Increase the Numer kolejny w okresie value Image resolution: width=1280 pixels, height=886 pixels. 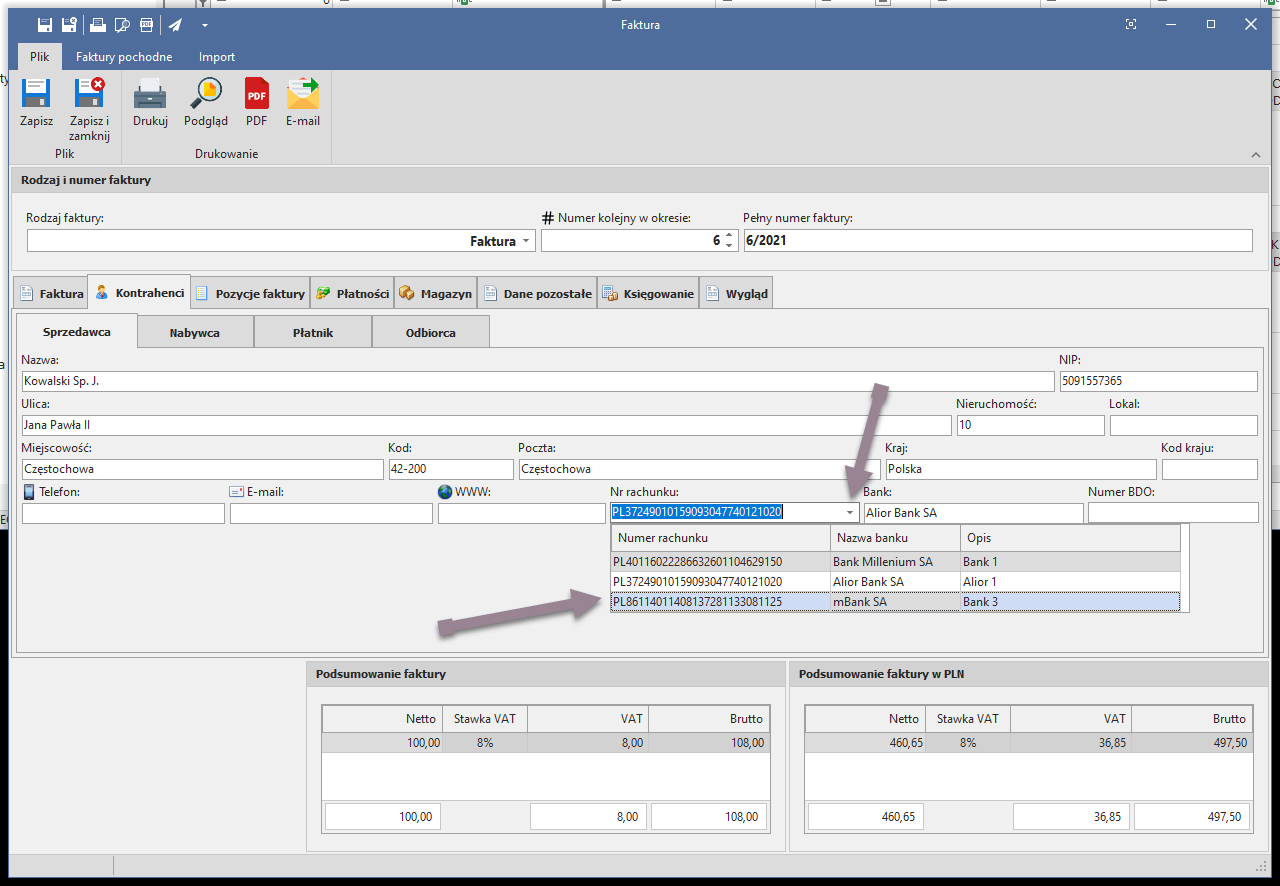click(729, 236)
